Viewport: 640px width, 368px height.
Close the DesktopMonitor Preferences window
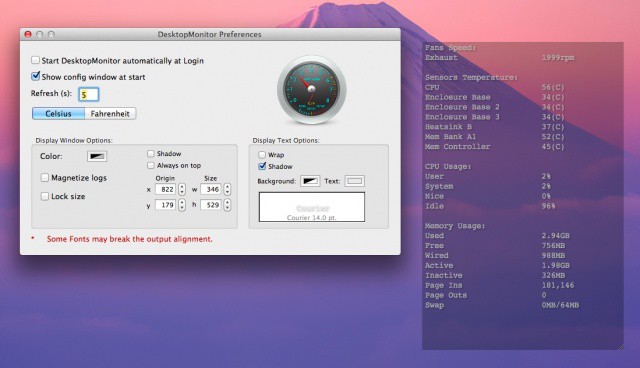click(28, 34)
